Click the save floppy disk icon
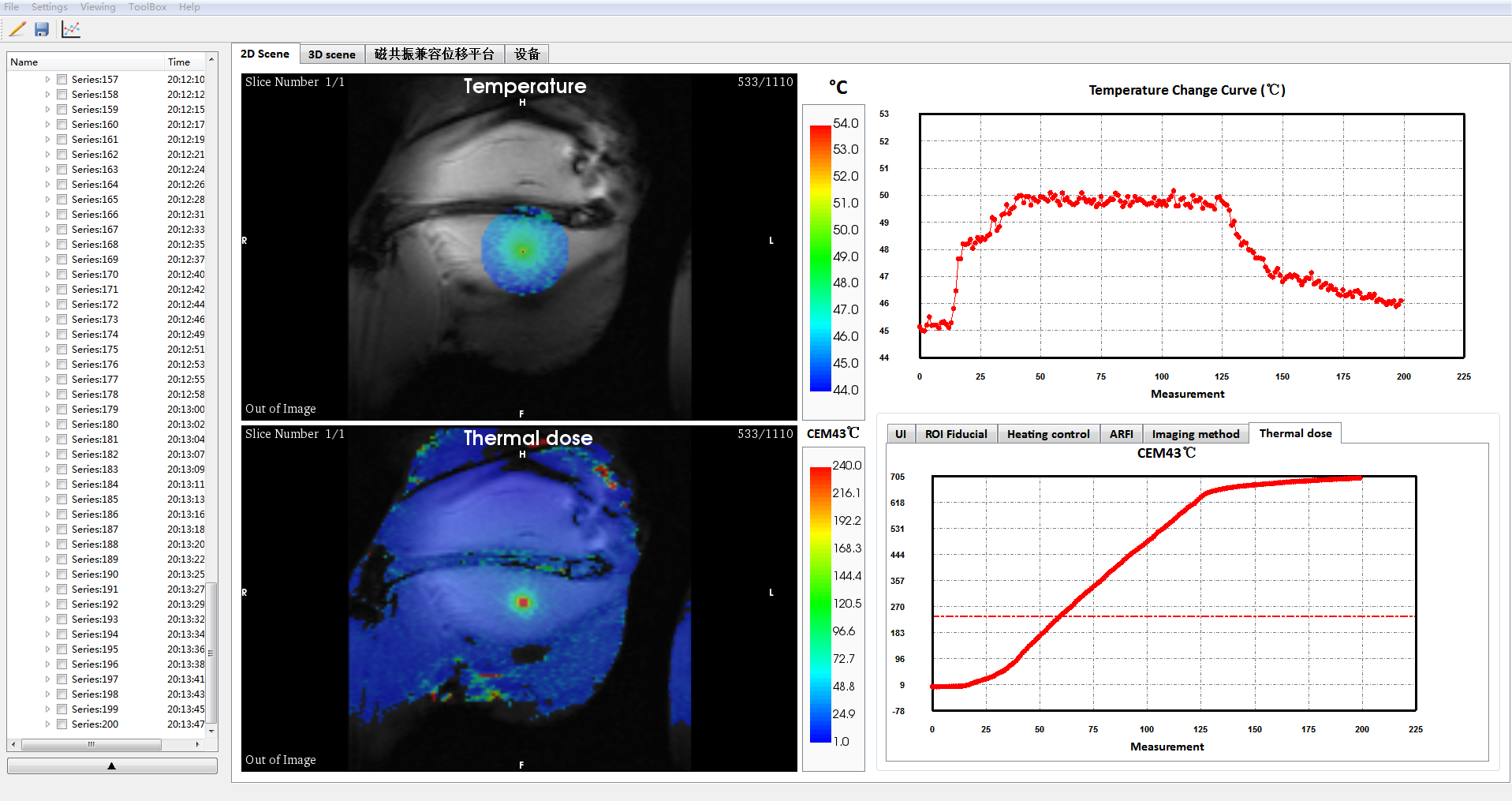The image size is (1512, 801). tap(42, 29)
